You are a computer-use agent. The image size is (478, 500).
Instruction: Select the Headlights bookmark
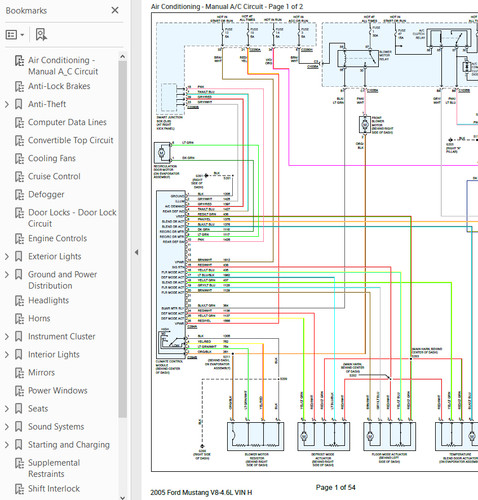point(48,301)
